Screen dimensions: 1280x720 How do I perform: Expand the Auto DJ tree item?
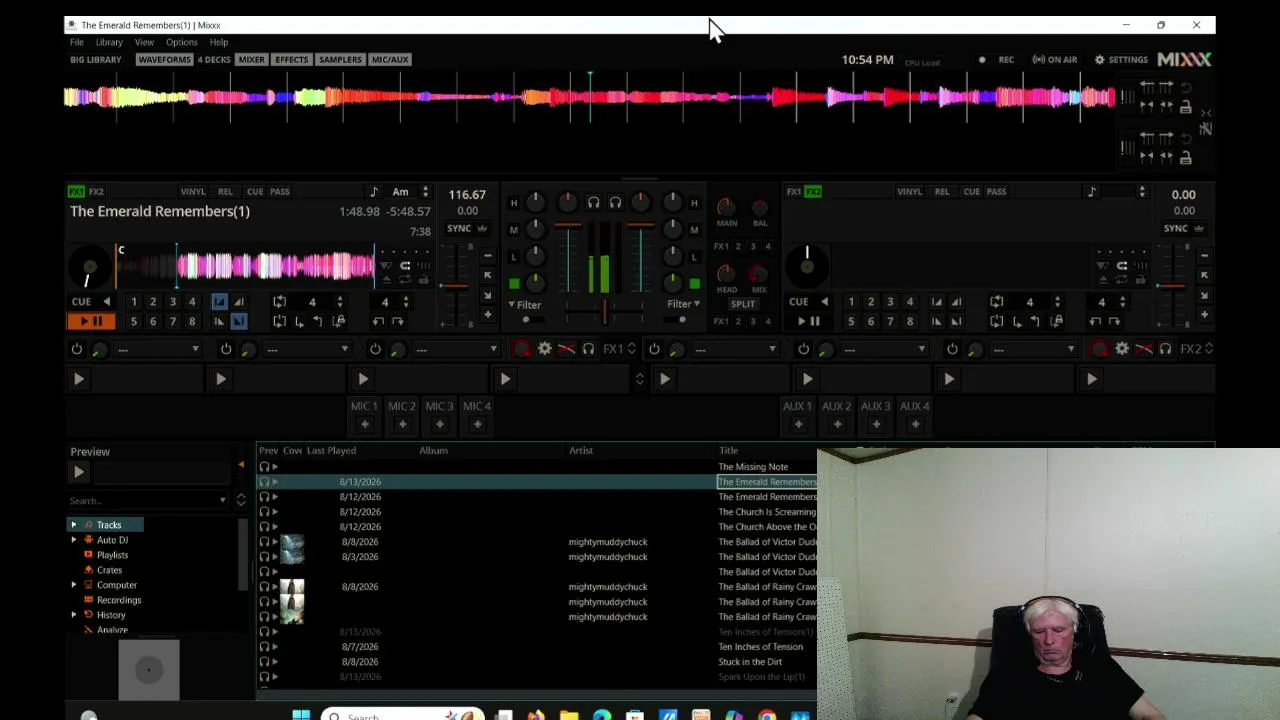click(x=73, y=540)
